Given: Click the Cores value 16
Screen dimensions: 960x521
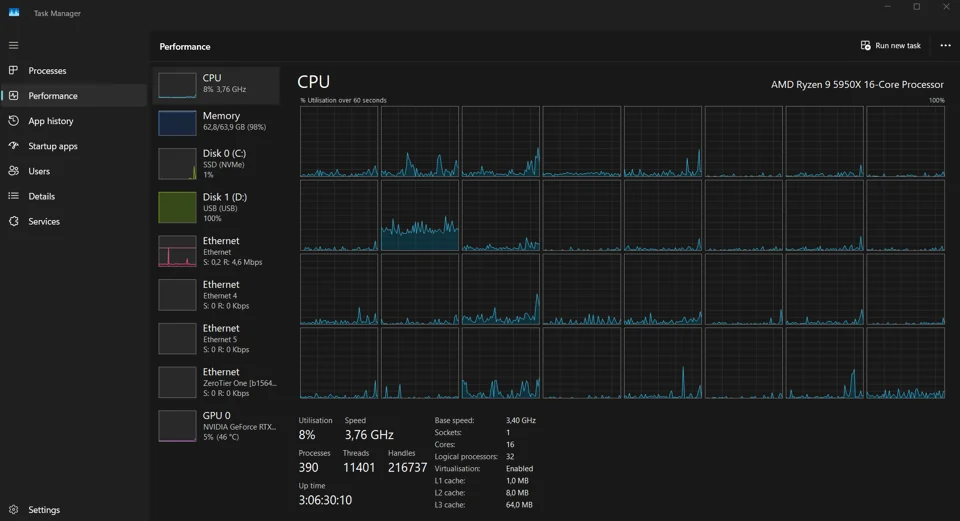Looking at the screenshot, I should click(x=510, y=444).
